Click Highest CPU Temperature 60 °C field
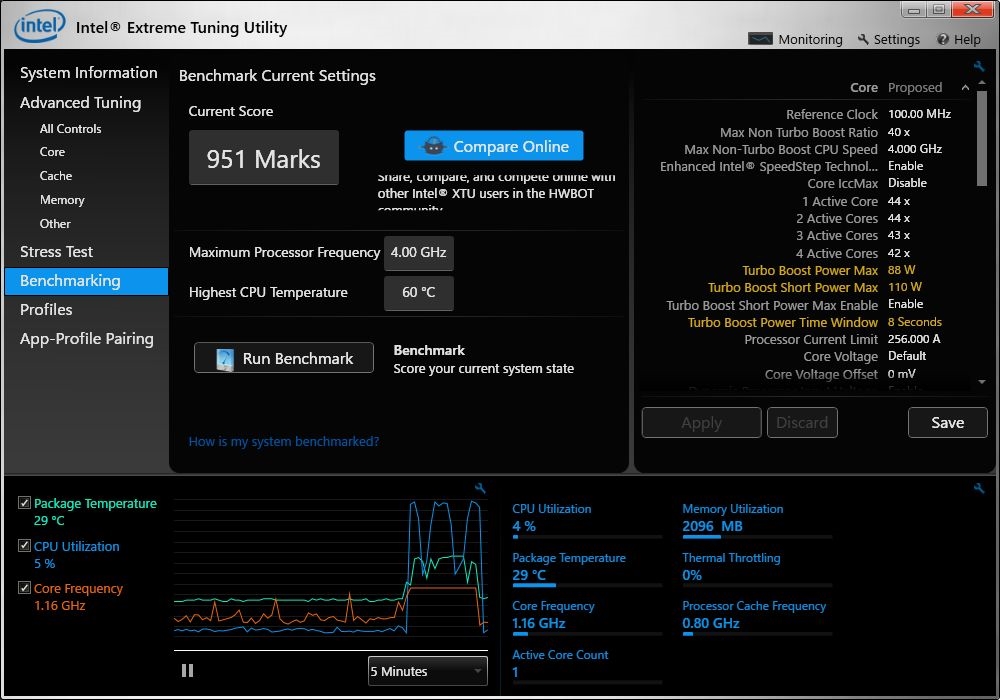Image resolution: width=1000 pixels, height=700 pixels. pos(418,293)
